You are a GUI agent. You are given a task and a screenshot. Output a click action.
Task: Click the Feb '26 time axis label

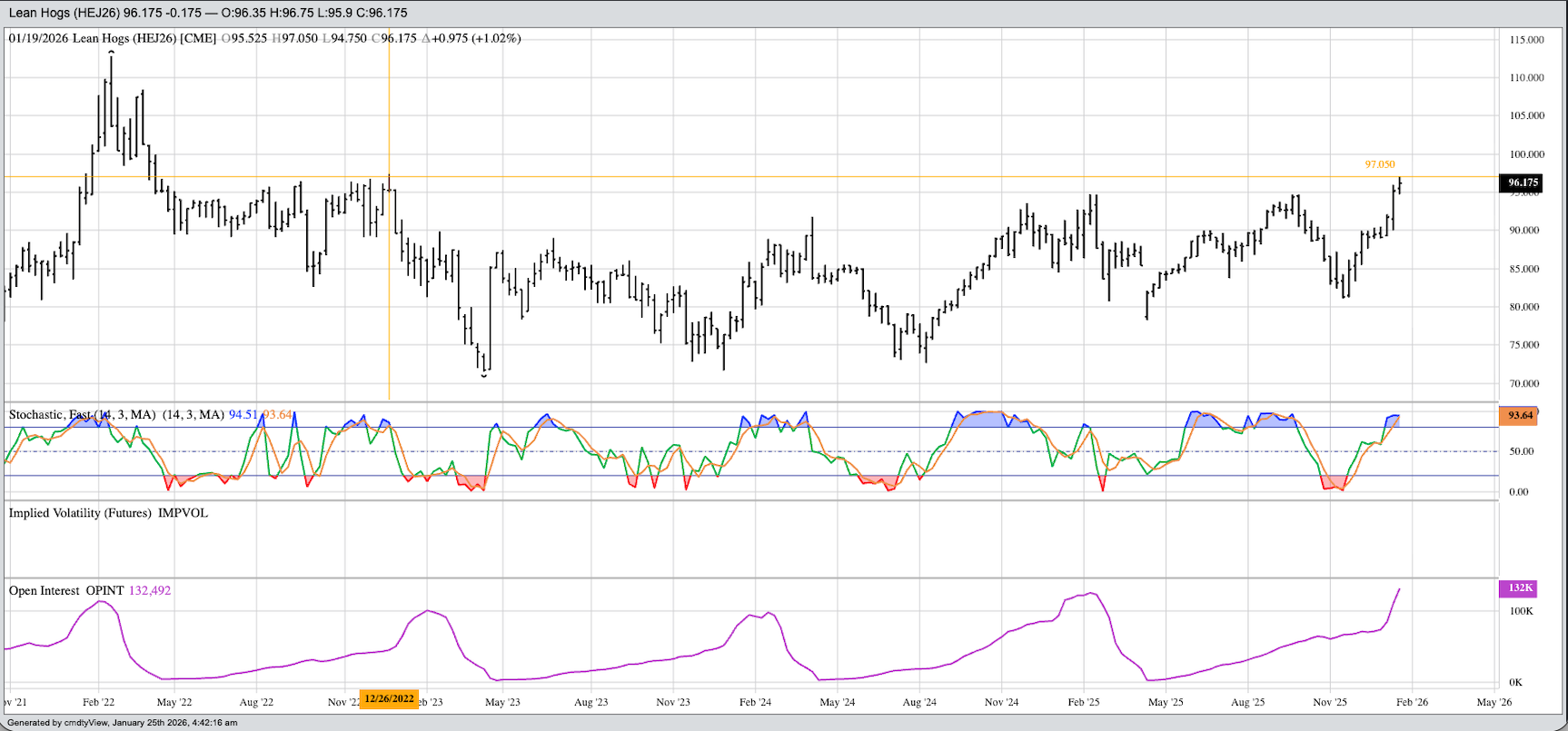pyautogui.click(x=1411, y=702)
